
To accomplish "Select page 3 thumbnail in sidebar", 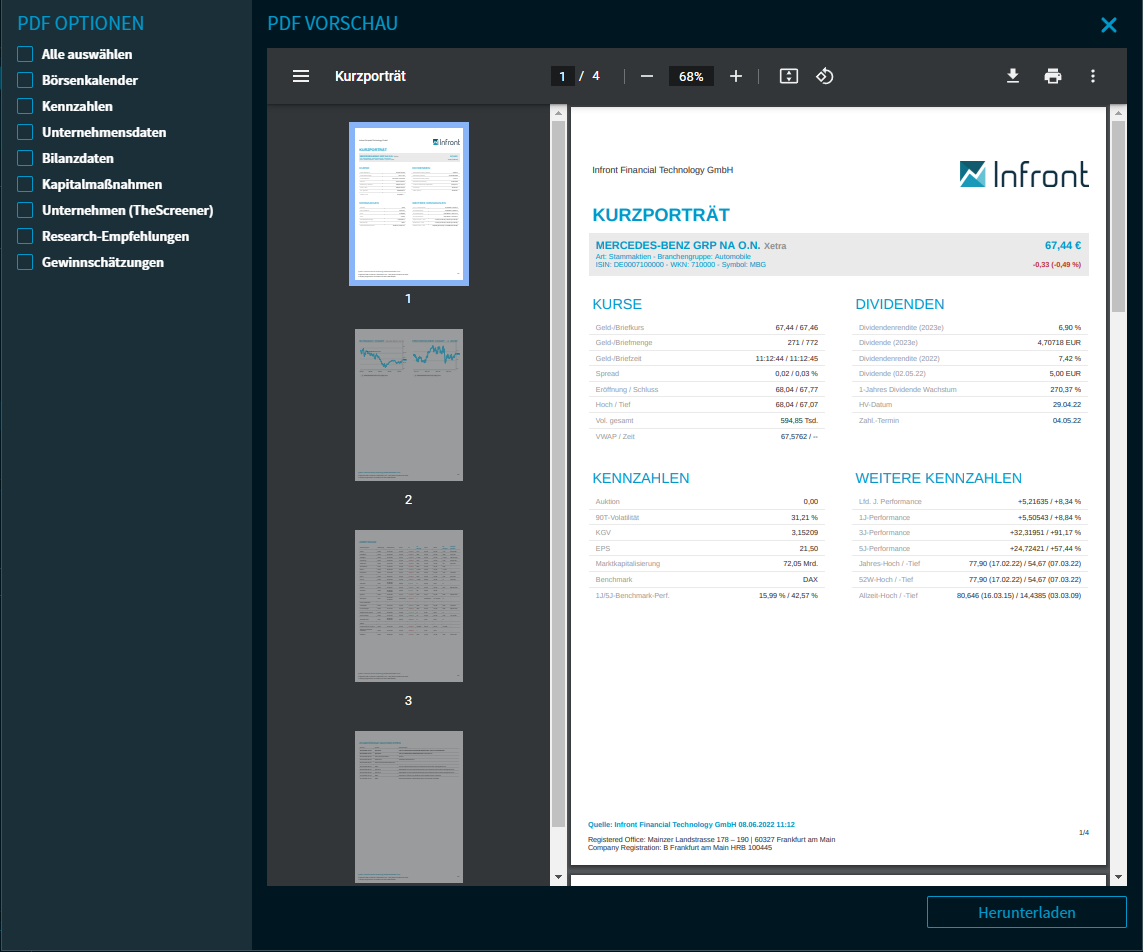I will tap(408, 606).
